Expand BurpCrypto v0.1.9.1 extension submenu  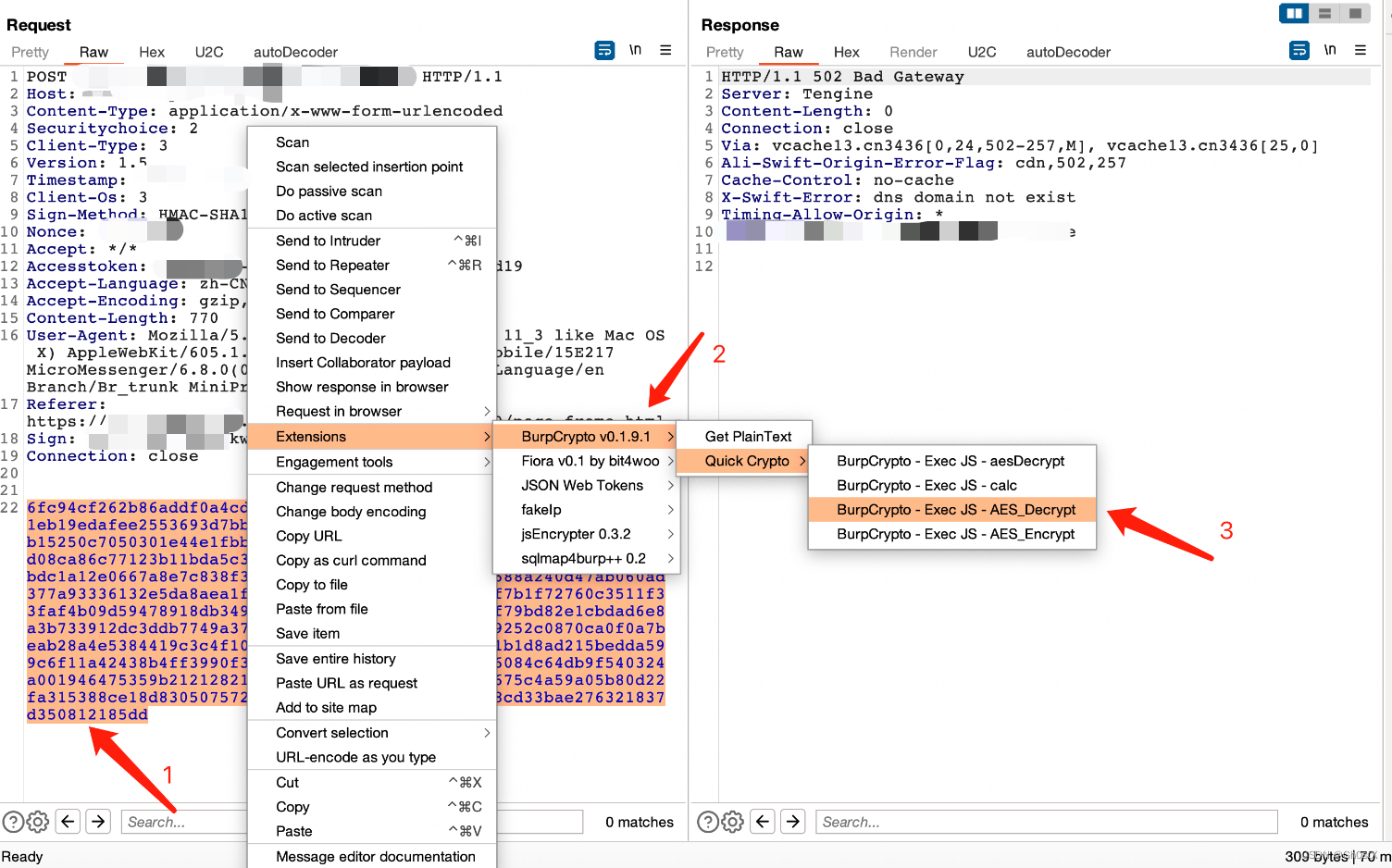[x=587, y=437]
